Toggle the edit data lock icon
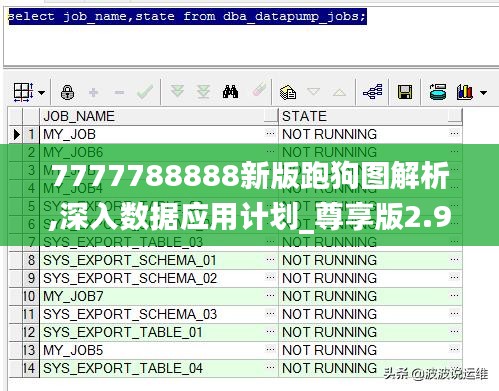 point(68,92)
